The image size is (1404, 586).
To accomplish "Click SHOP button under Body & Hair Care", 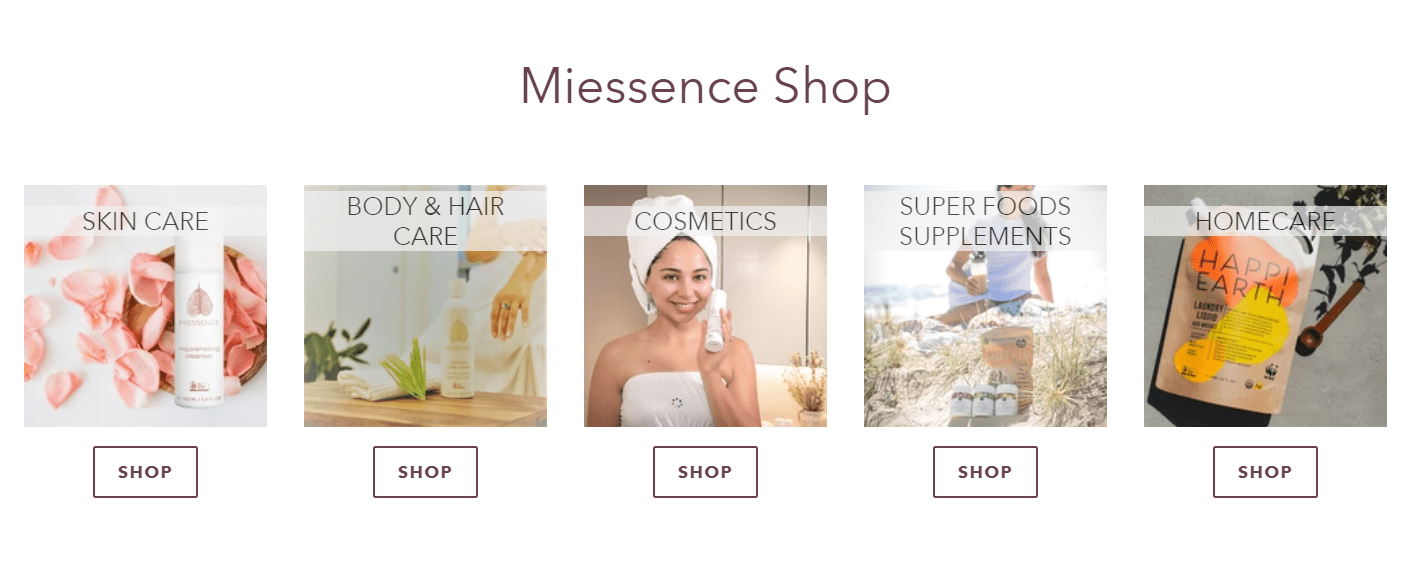I will (425, 472).
